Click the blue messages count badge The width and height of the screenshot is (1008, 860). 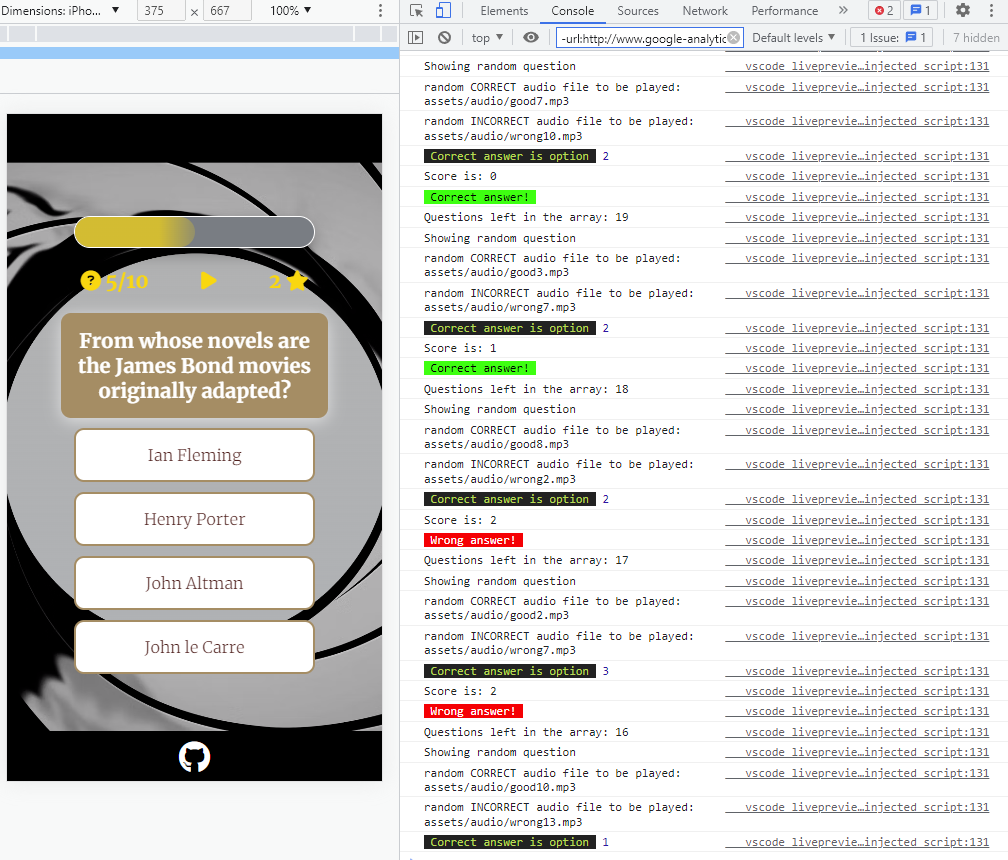[921, 11]
